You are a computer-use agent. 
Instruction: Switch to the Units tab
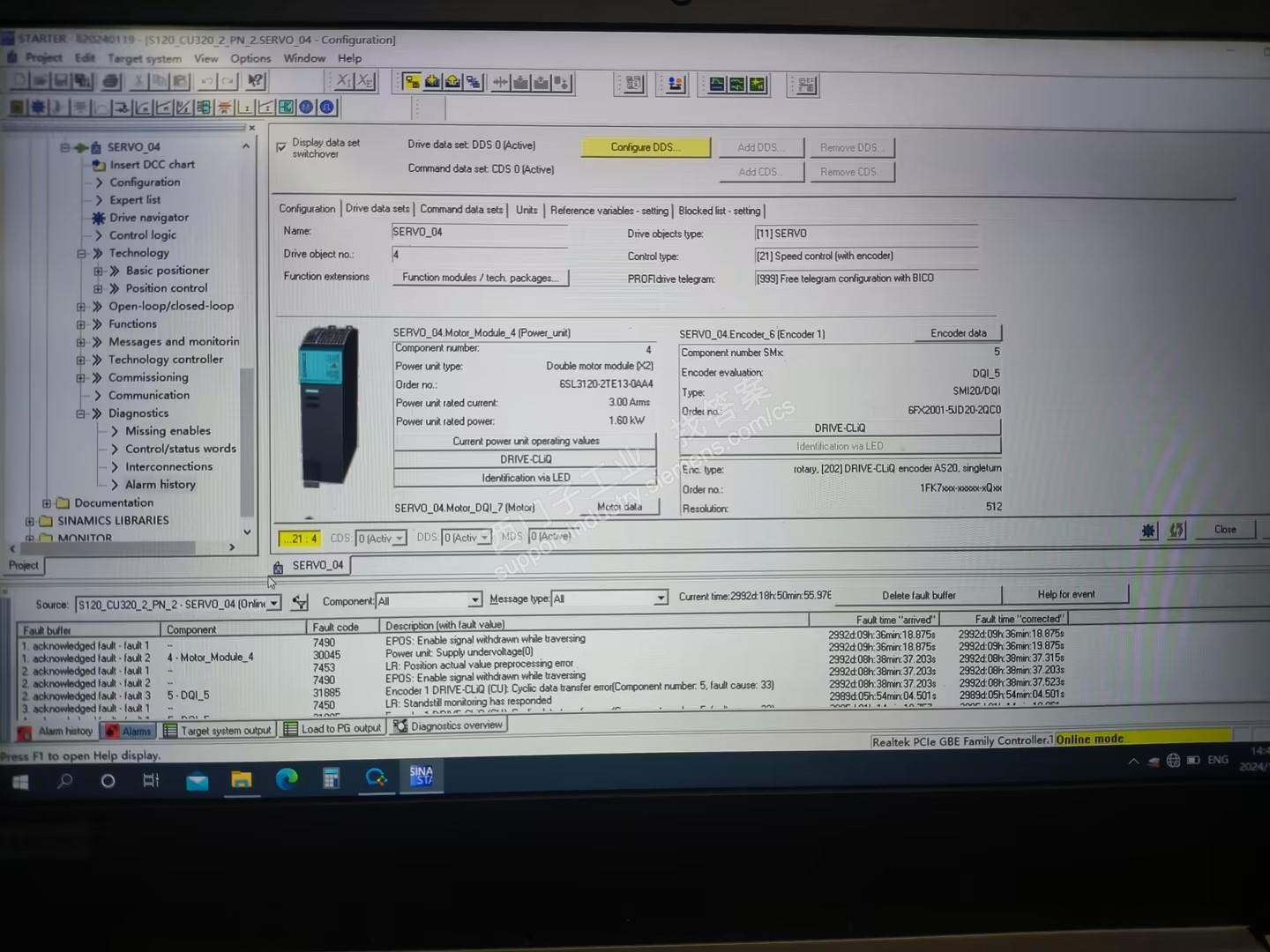(x=527, y=210)
